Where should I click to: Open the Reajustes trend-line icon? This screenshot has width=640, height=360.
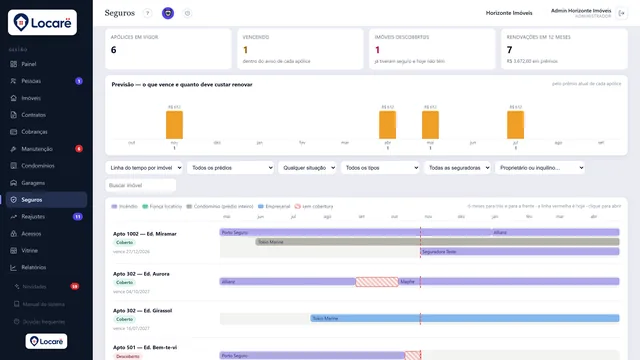click(x=13, y=217)
